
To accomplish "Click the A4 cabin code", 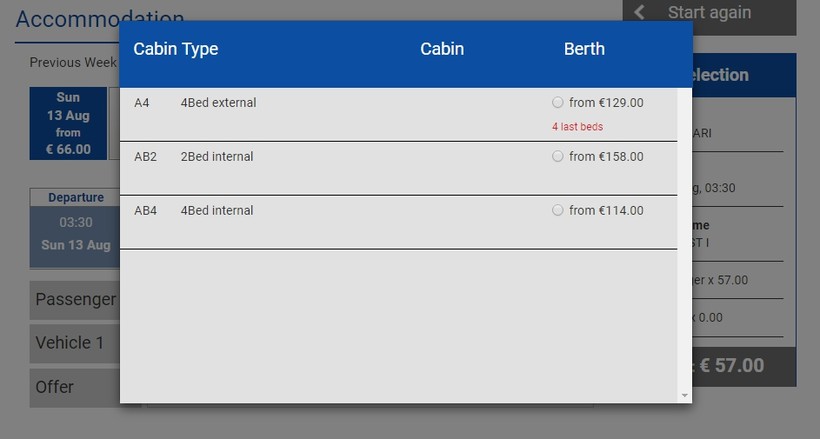I will click(142, 102).
